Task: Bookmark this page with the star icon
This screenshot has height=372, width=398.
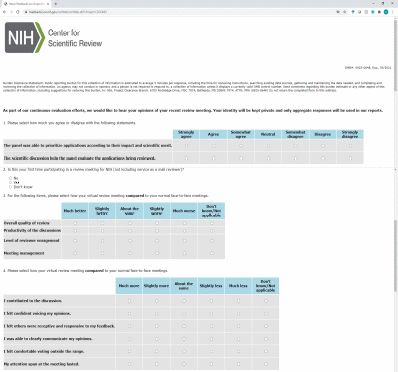Action: 345,12
